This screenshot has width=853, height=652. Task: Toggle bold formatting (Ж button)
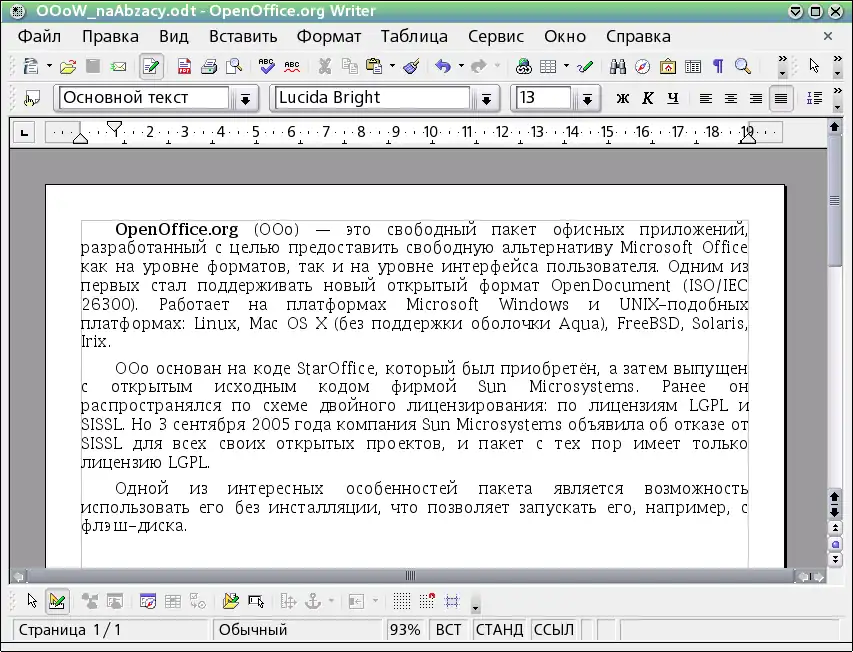pos(623,98)
